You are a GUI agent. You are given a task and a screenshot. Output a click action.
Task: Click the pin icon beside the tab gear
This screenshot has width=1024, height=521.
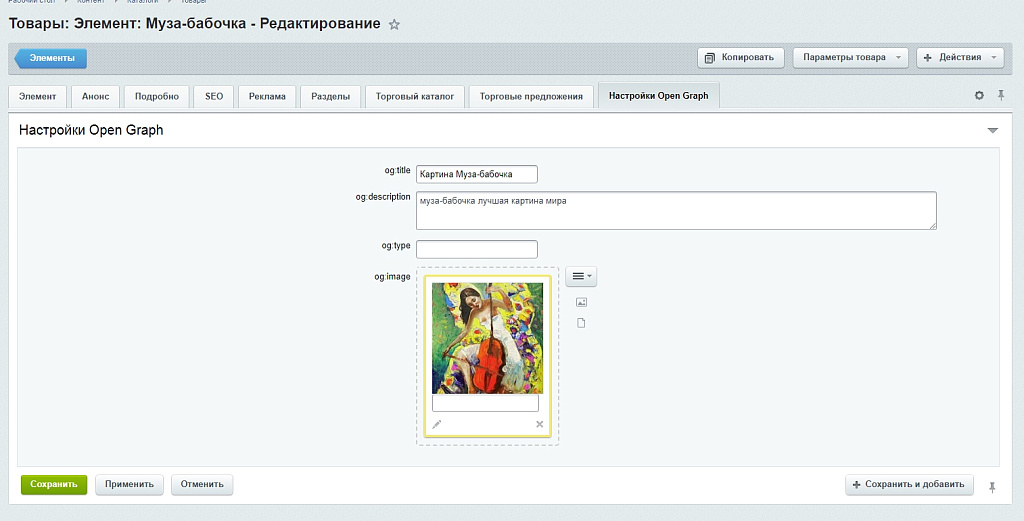tap(1001, 95)
